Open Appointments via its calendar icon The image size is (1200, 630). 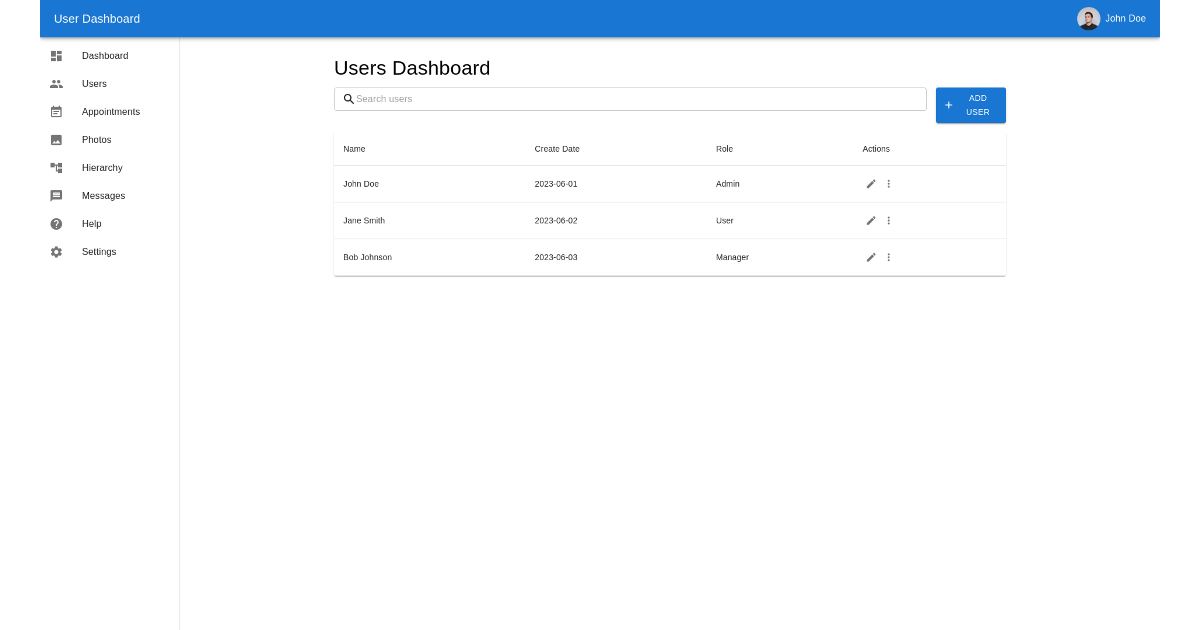point(56,112)
